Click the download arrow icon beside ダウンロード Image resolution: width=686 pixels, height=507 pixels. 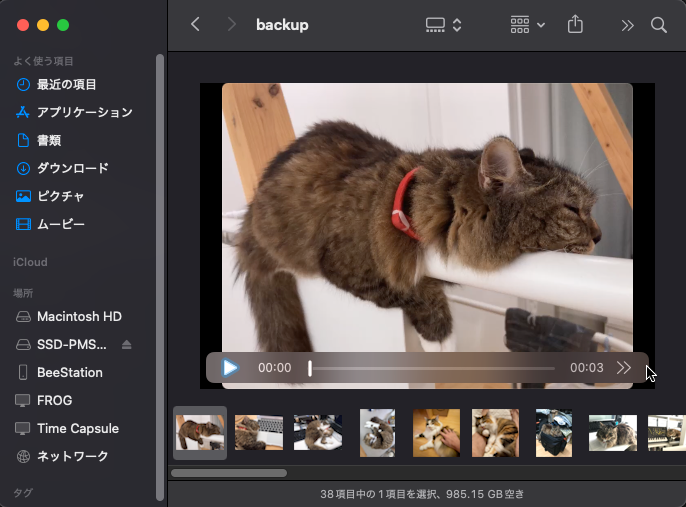(x=23, y=168)
